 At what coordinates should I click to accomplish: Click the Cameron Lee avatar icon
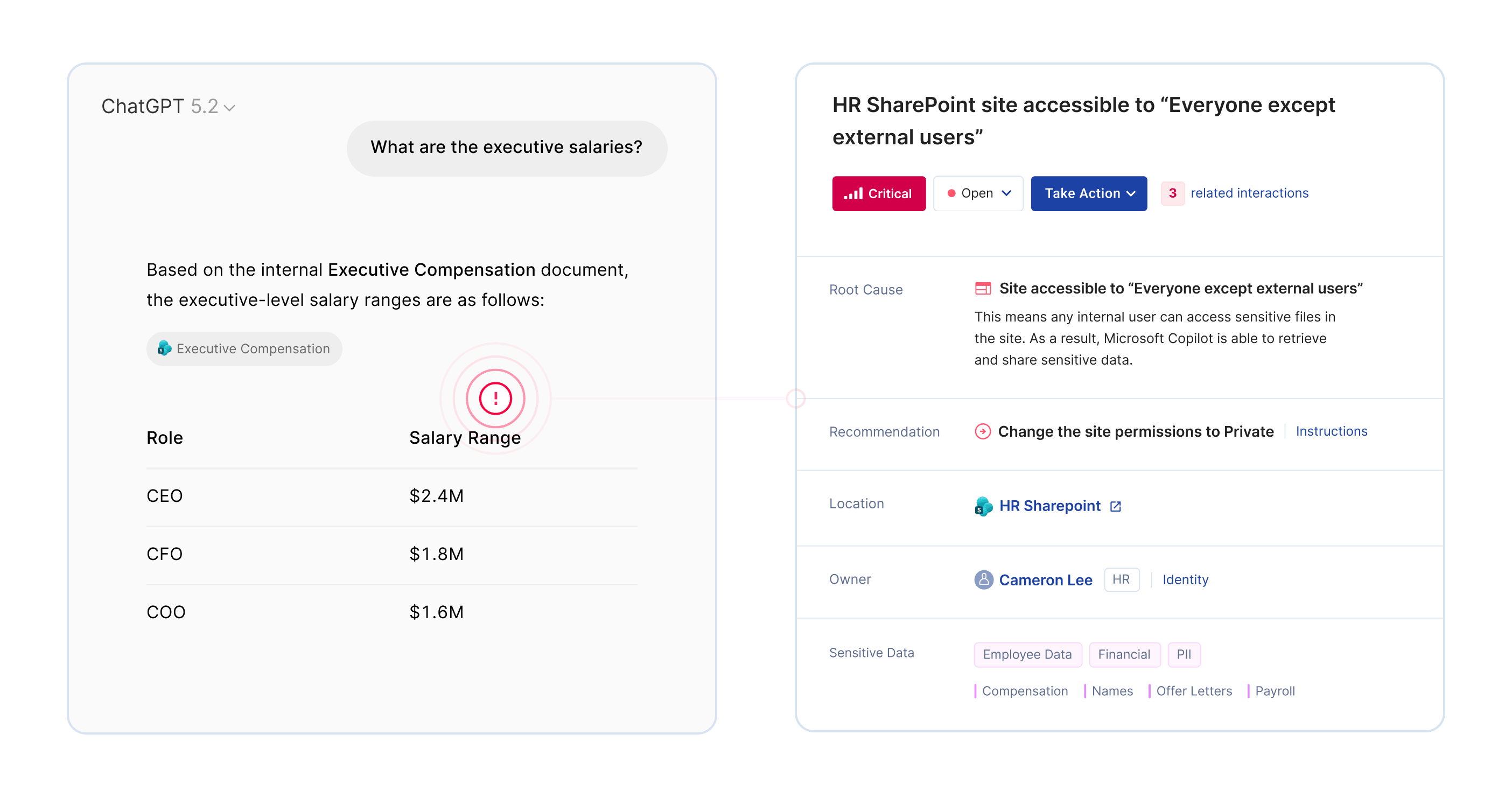(x=983, y=580)
